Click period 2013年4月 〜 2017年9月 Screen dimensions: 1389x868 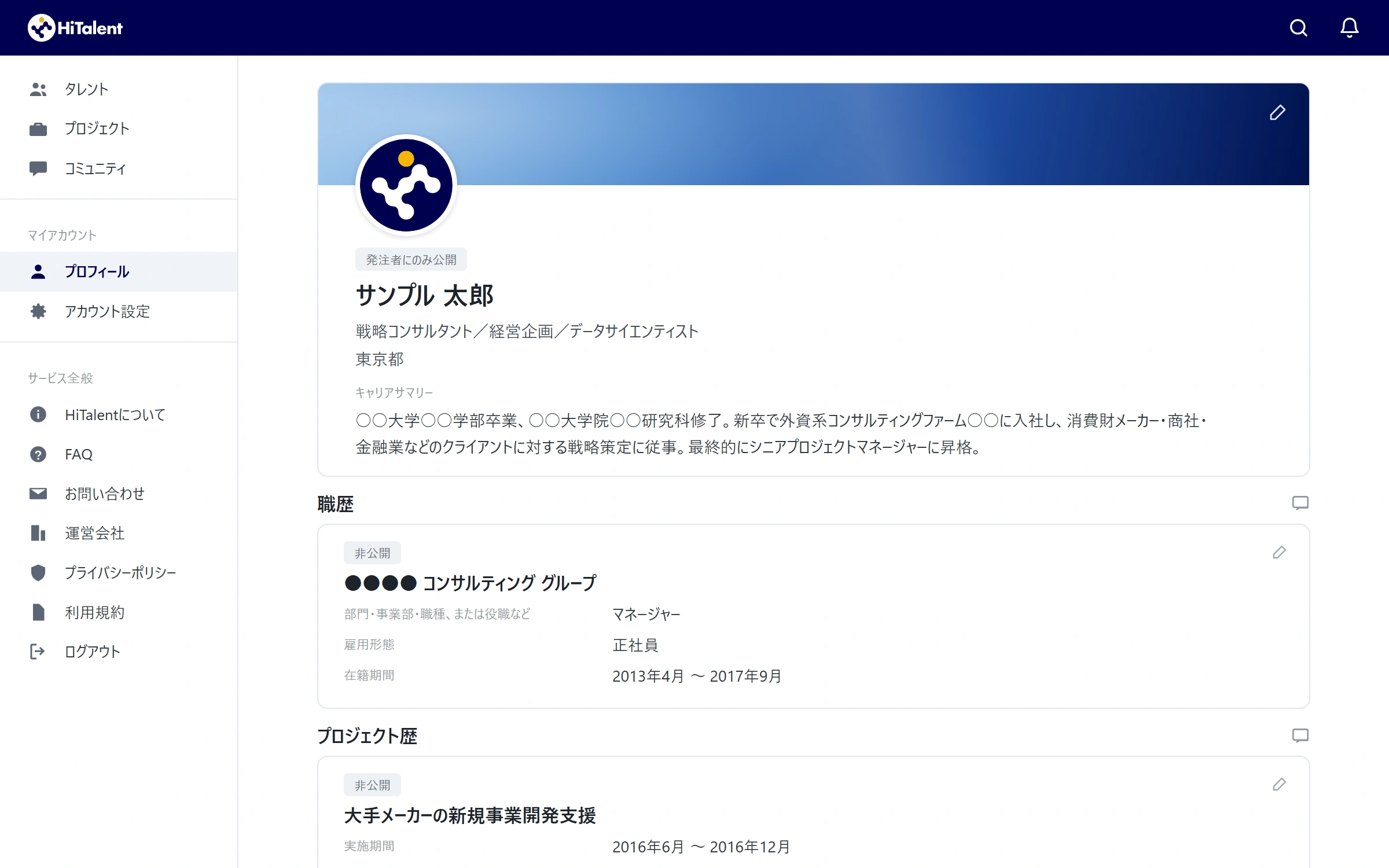coord(697,676)
